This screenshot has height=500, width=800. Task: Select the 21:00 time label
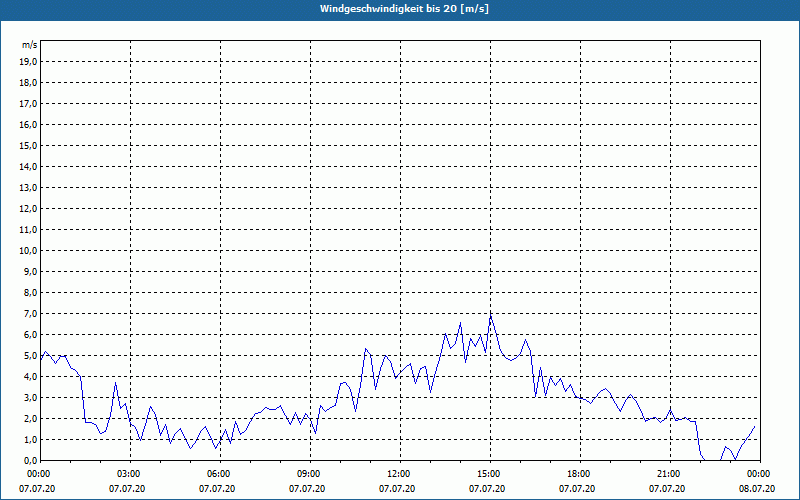[x=670, y=474]
